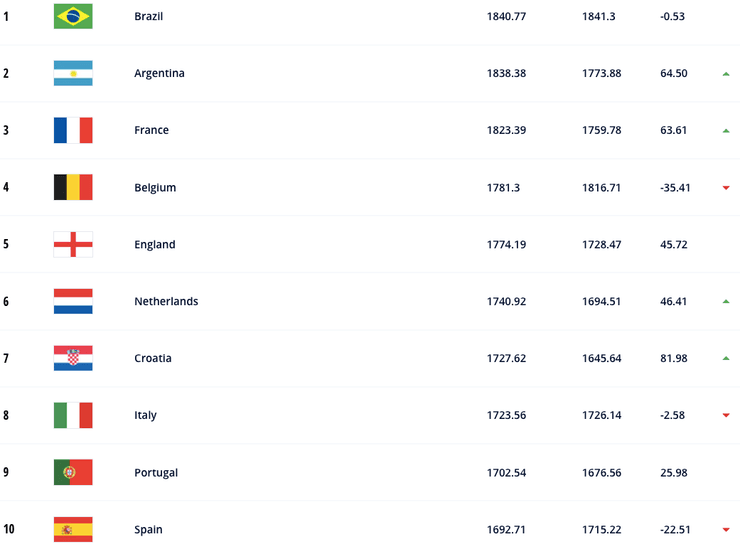Click the red down arrow for Belgium
This screenshot has height=545, width=740.
coord(726,188)
